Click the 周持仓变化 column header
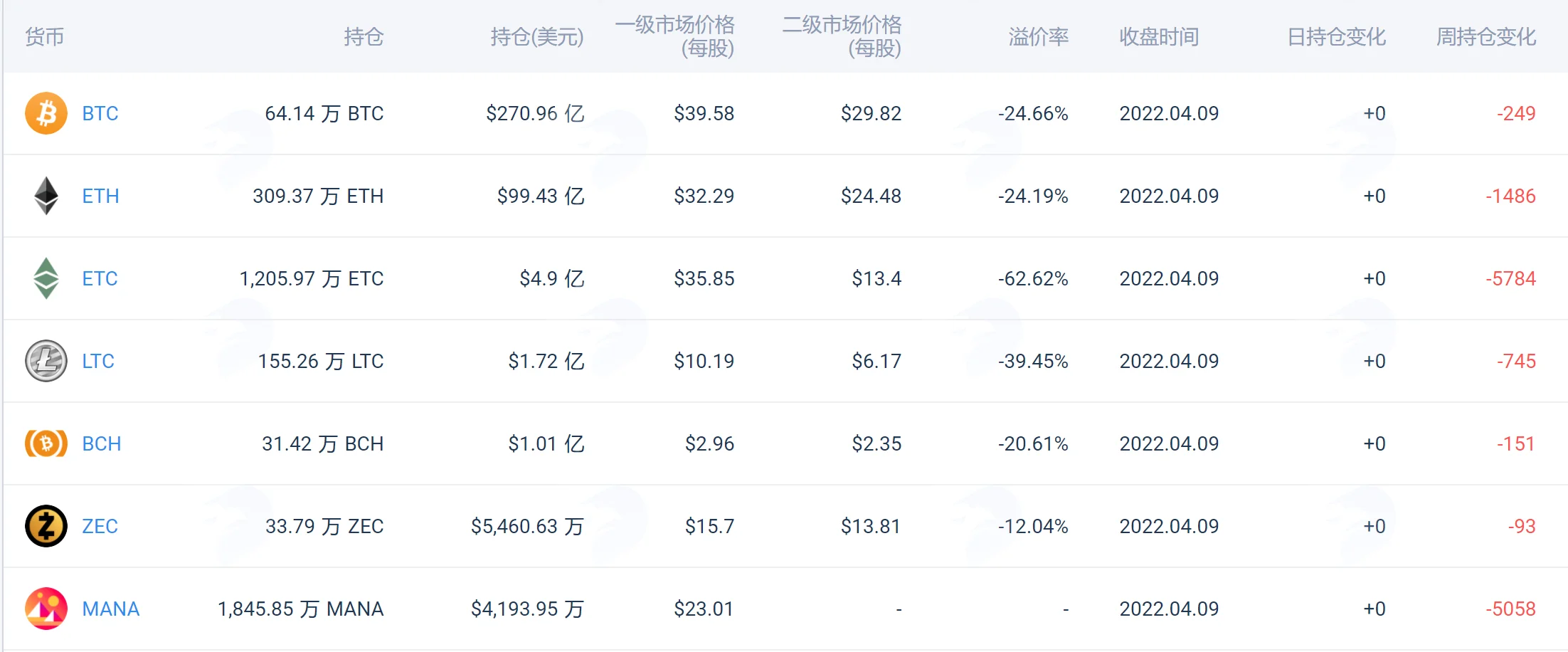This screenshot has width=1568, height=652. (1485, 36)
